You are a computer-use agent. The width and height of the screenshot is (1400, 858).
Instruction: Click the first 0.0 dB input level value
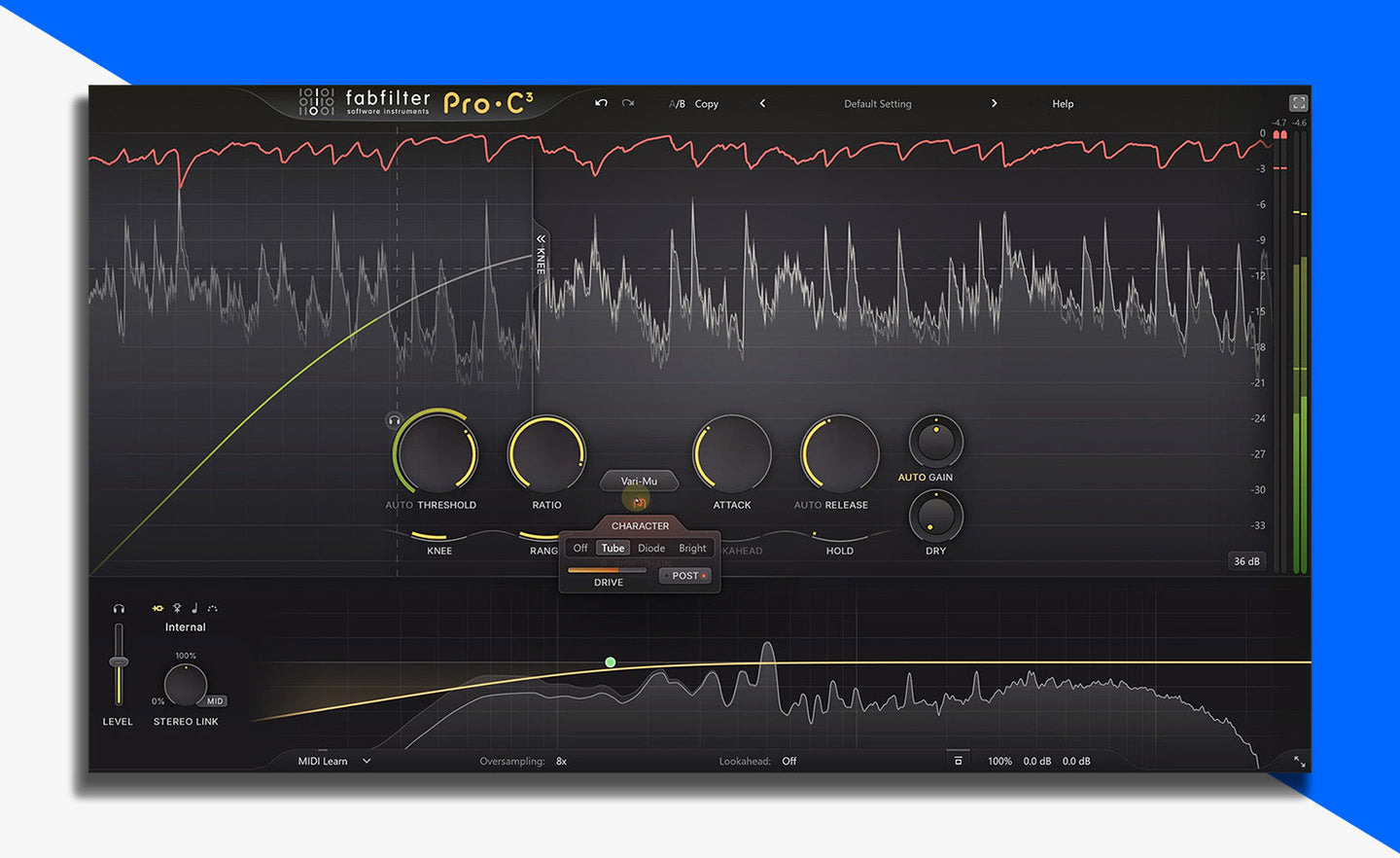[1036, 762]
